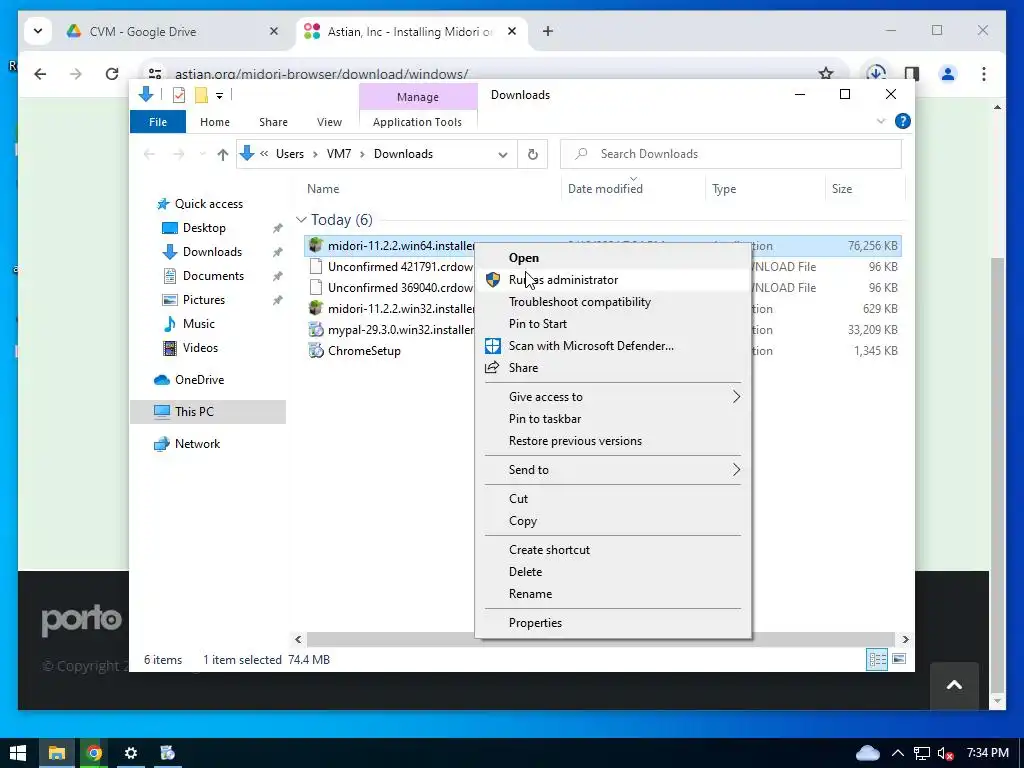Select Network in the navigation pane
This screenshot has width=1024, height=768.
tap(197, 443)
